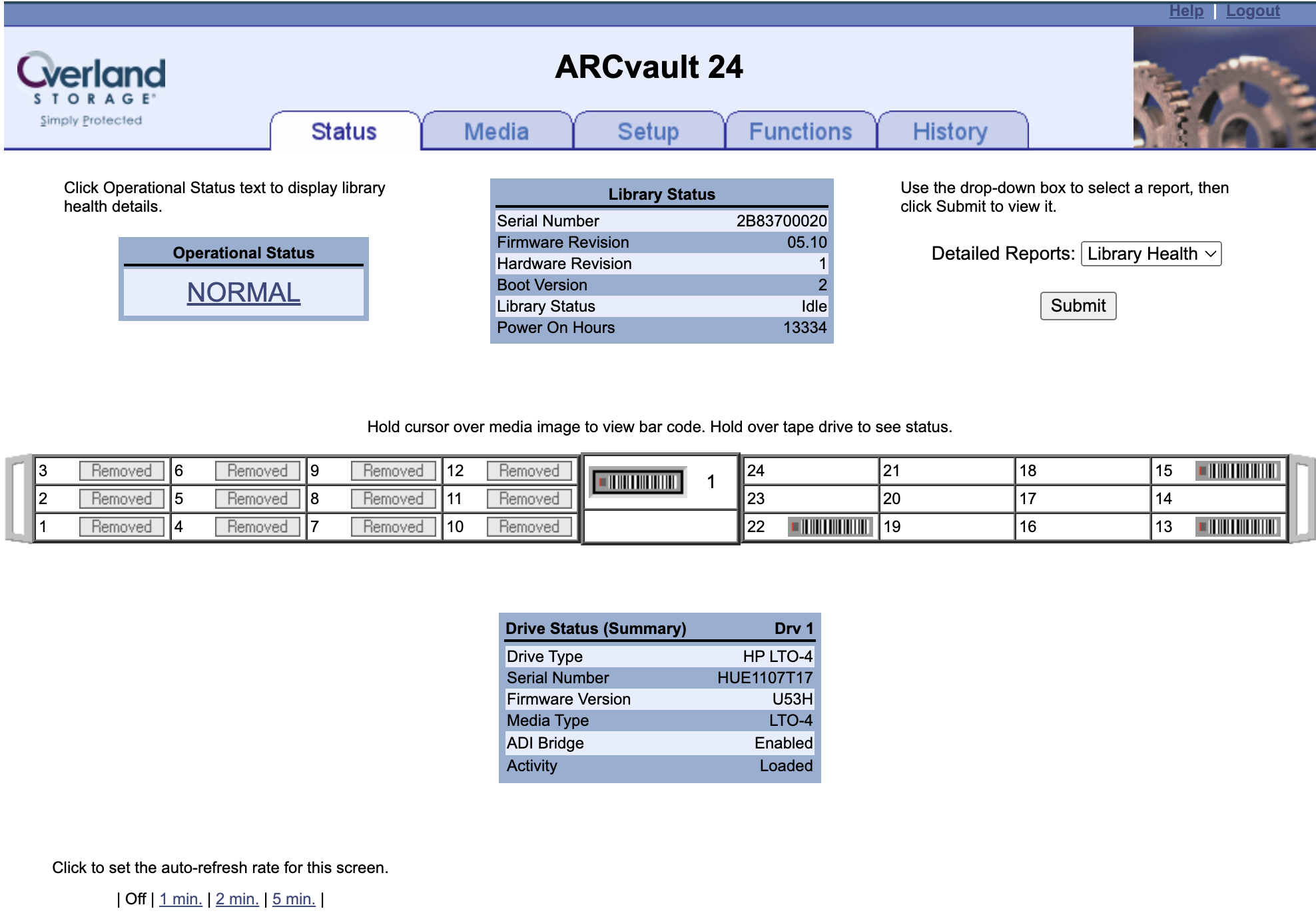Click the tape cartridge in slot 13
The width and height of the screenshot is (1316, 919).
1237,527
